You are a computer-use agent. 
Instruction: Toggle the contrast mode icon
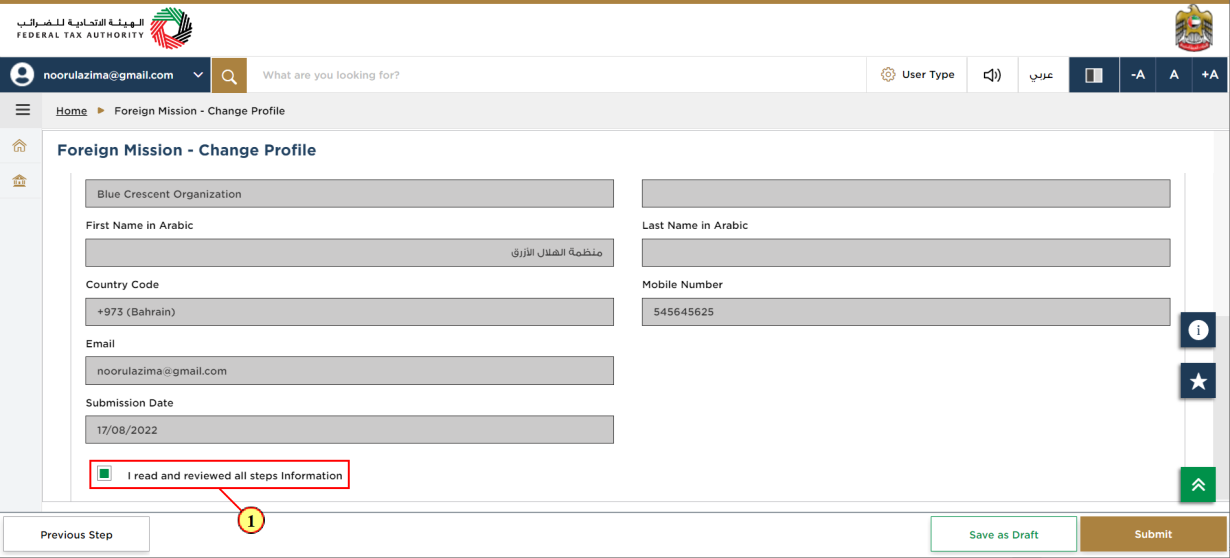click(x=1093, y=75)
